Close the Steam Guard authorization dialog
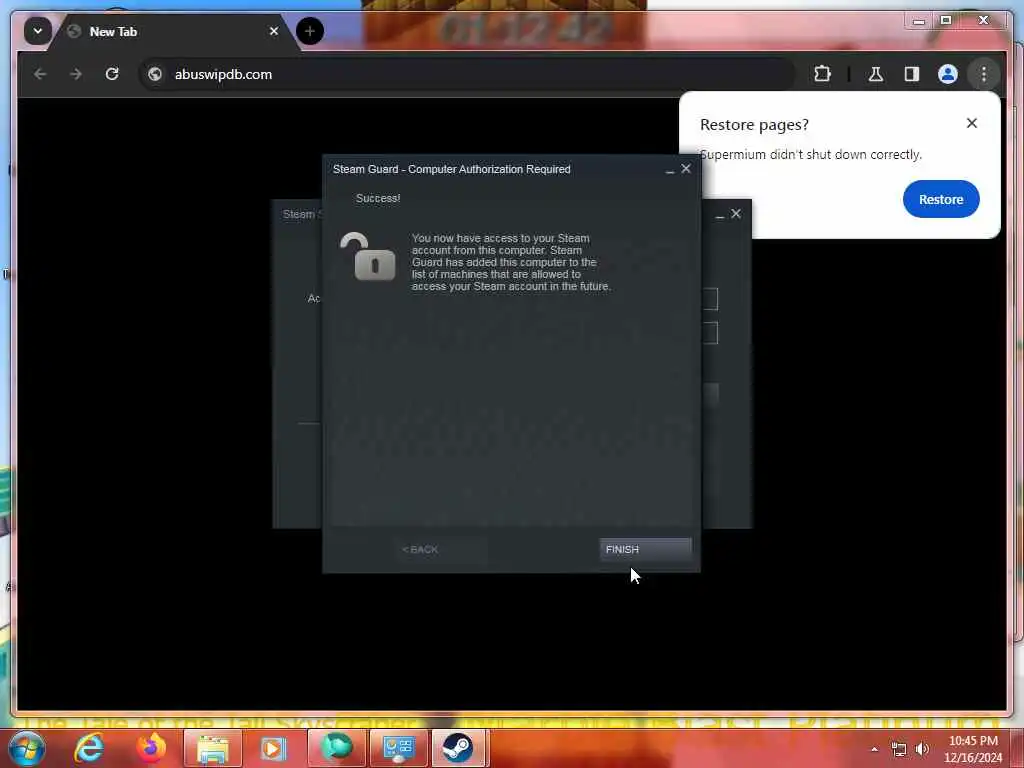The height and width of the screenshot is (768, 1024). [x=686, y=168]
